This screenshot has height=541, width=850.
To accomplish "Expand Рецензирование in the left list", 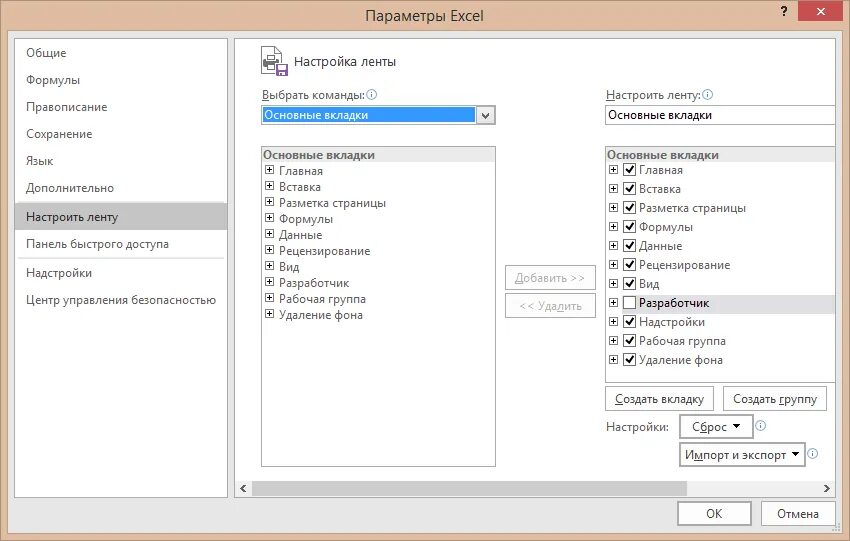I will (x=269, y=250).
